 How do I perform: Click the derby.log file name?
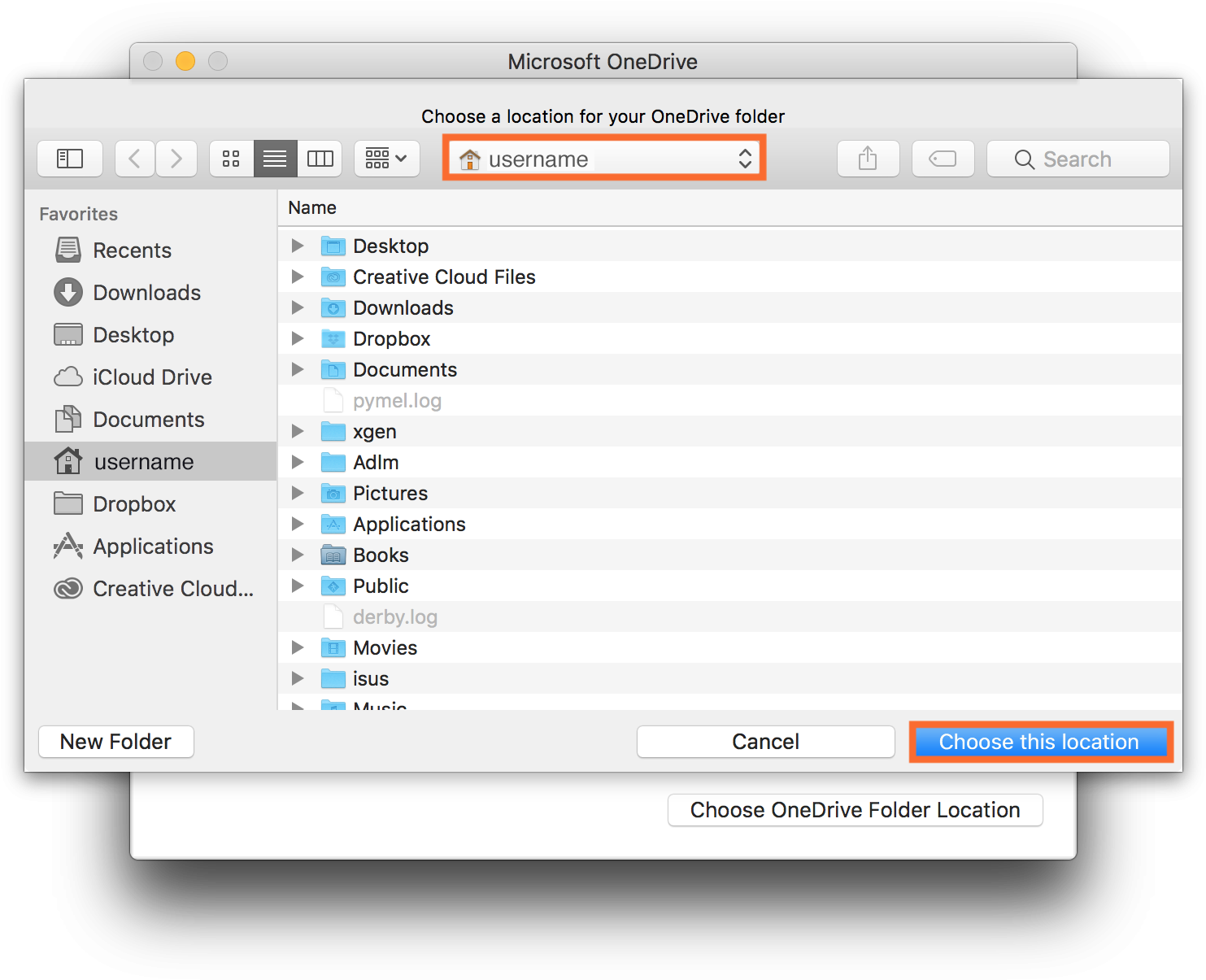click(x=395, y=617)
